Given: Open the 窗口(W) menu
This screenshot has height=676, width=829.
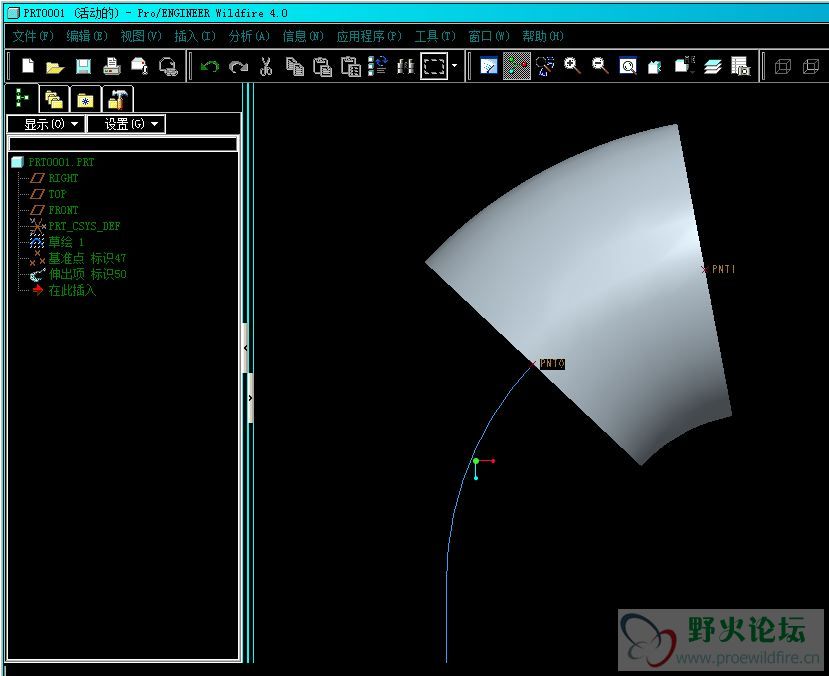Looking at the screenshot, I should pos(489,36).
